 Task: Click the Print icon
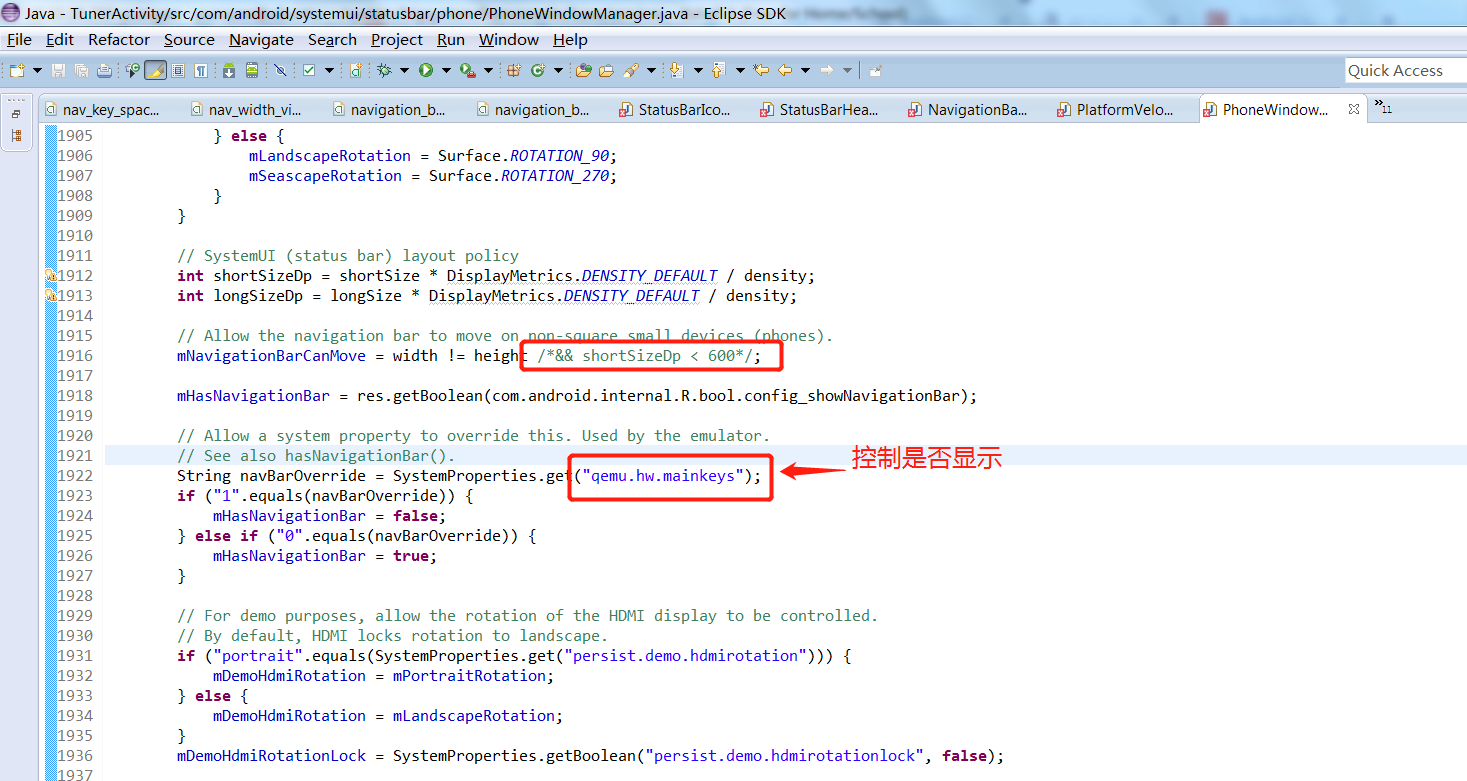[x=106, y=70]
